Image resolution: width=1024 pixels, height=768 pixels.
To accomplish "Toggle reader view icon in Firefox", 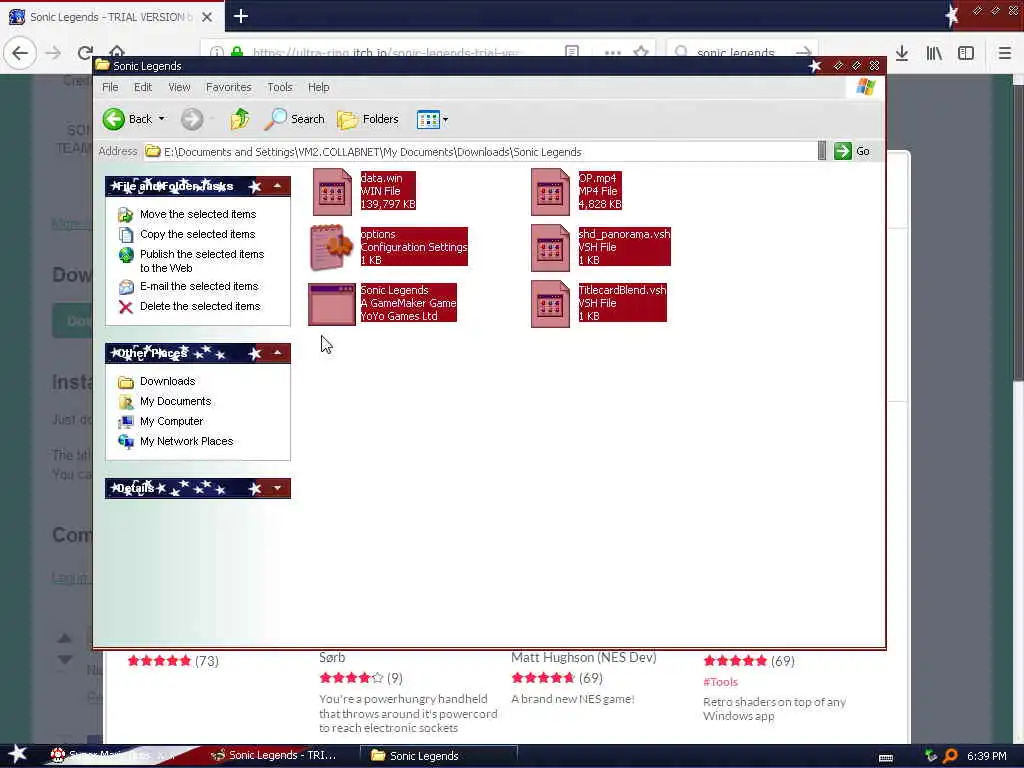I will pos(572,52).
